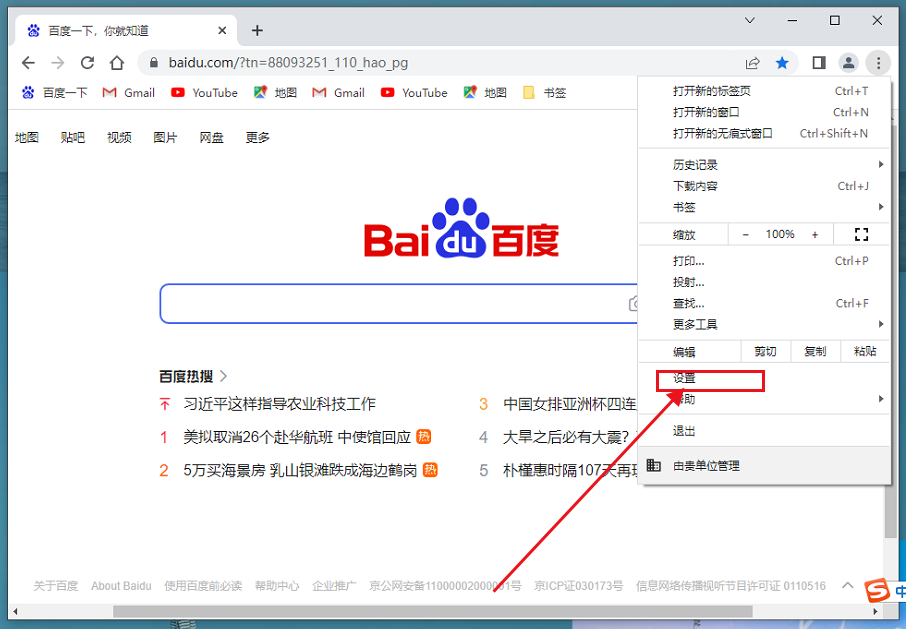Open the 百度一下 bookmark
906x629 pixels.
click(x=54, y=92)
